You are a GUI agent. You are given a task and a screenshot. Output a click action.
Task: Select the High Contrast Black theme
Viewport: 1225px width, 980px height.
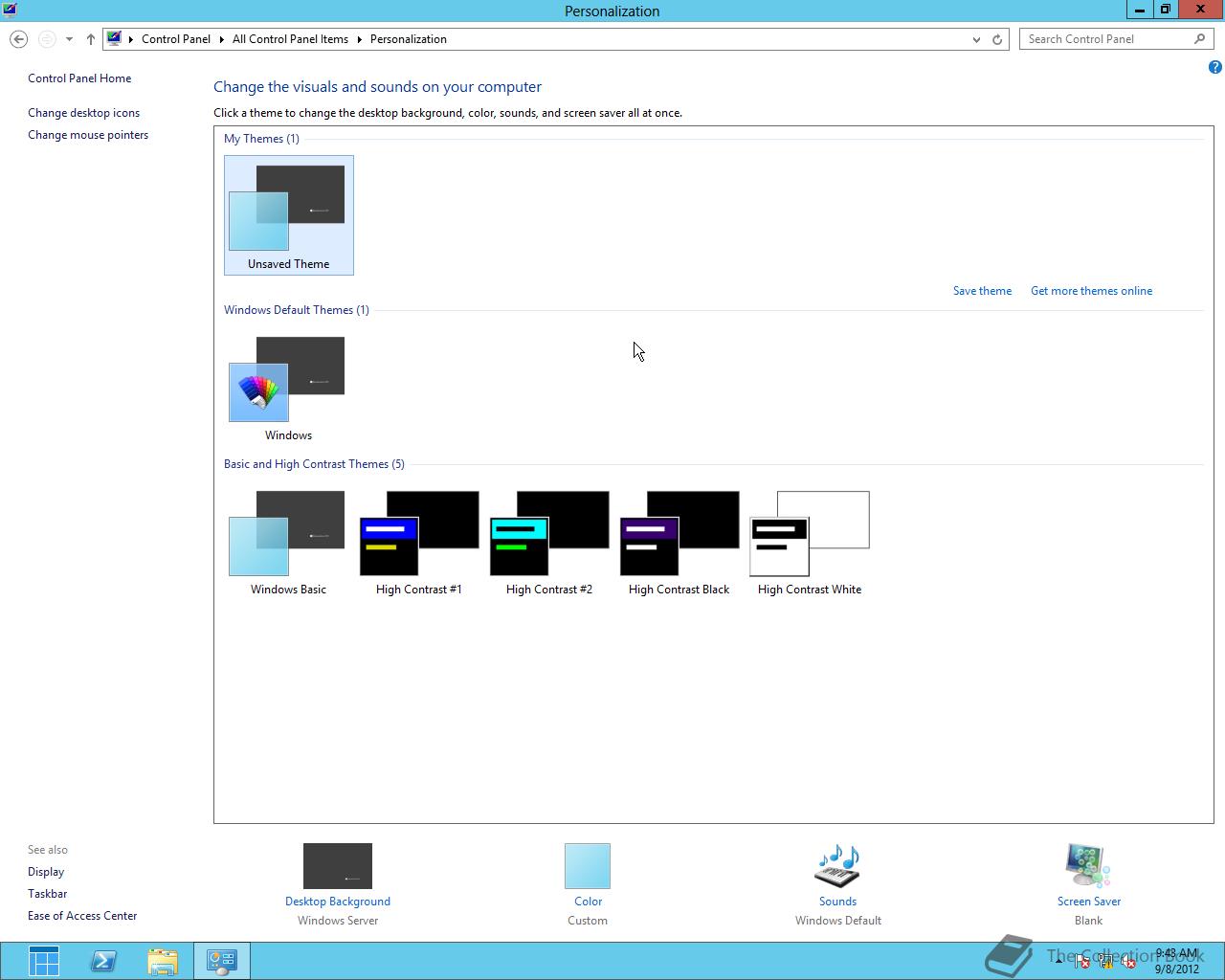[x=679, y=542]
